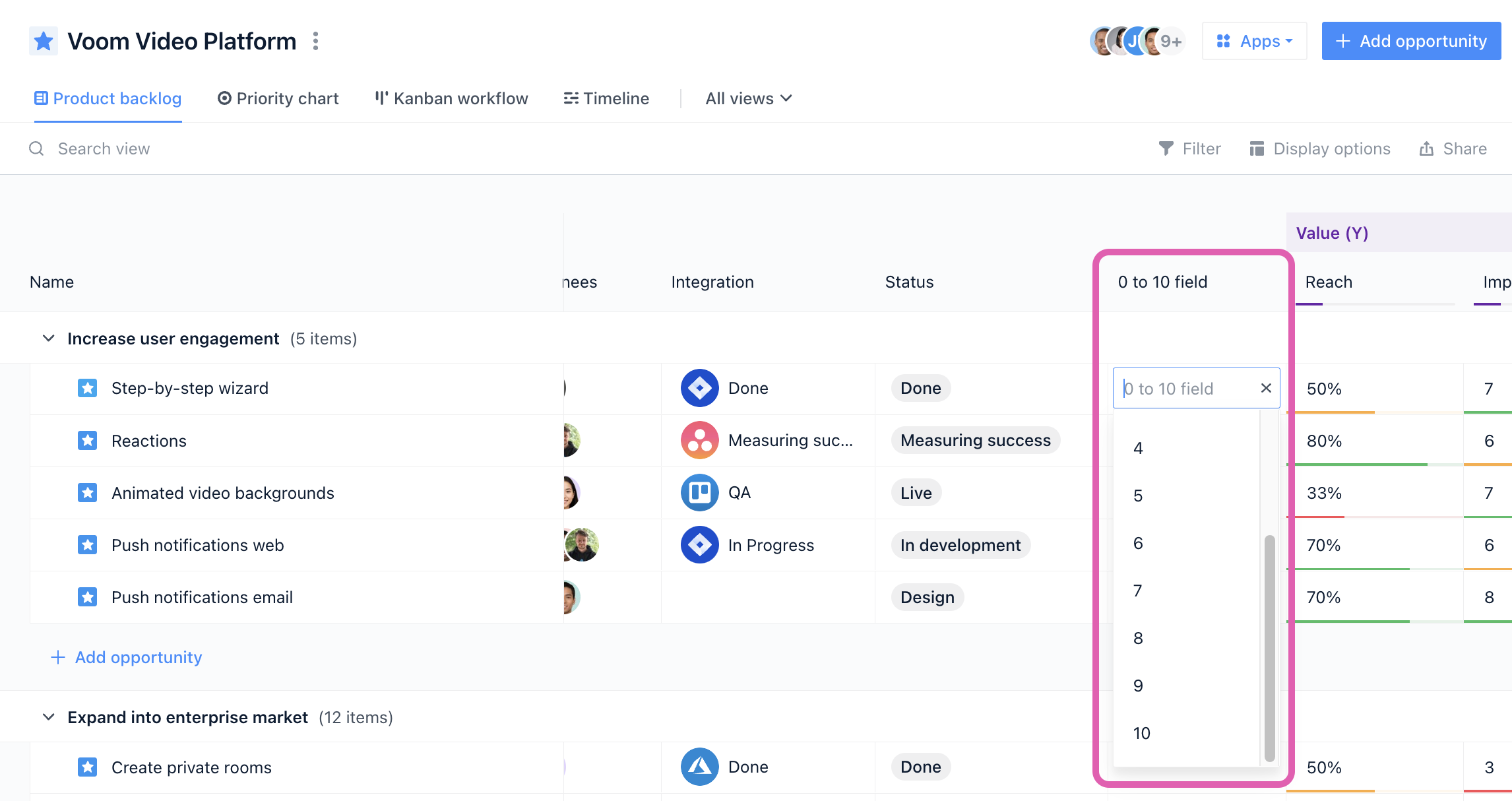Click the star icon for Step-by-step wizard
The image size is (1512, 801).
[87, 388]
